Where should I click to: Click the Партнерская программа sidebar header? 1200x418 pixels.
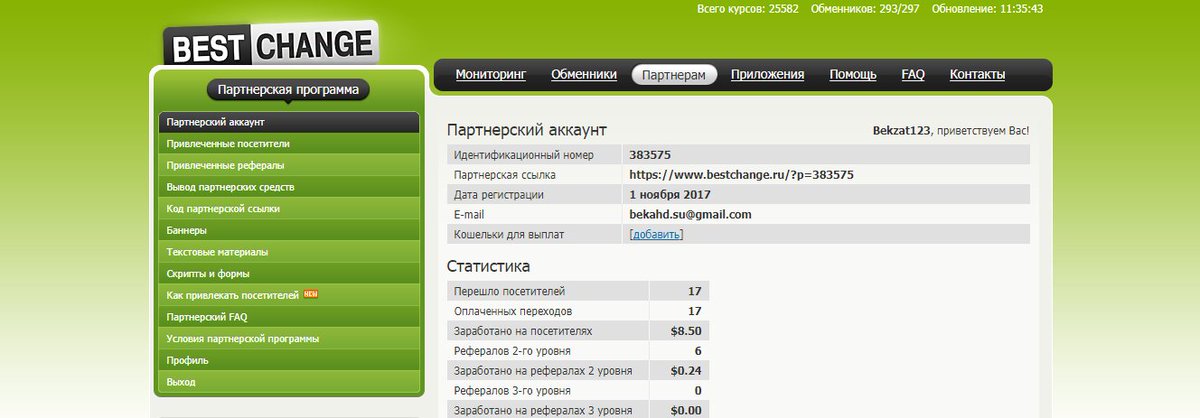(x=288, y=90)
